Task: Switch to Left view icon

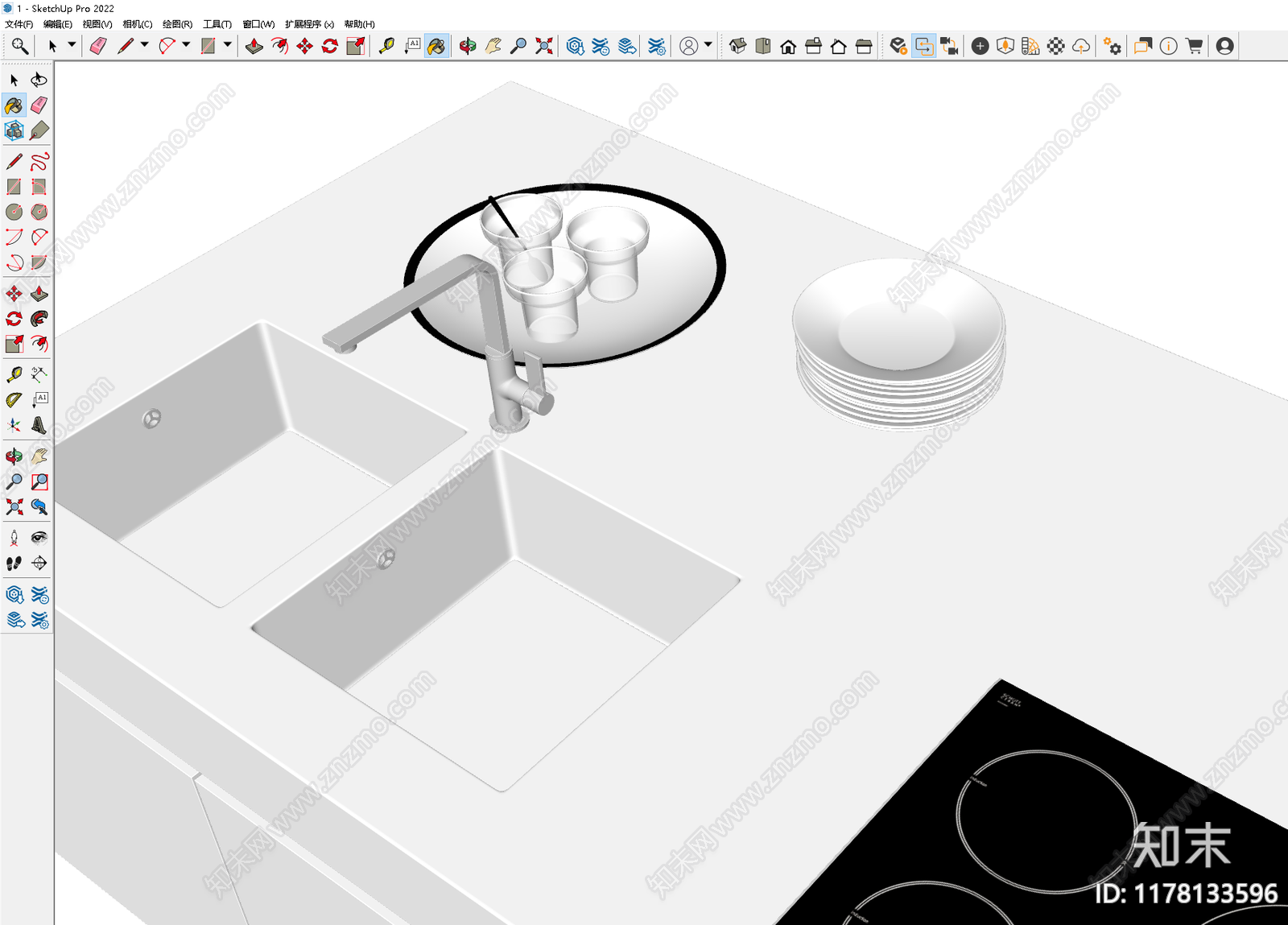Action: point(864,46)
